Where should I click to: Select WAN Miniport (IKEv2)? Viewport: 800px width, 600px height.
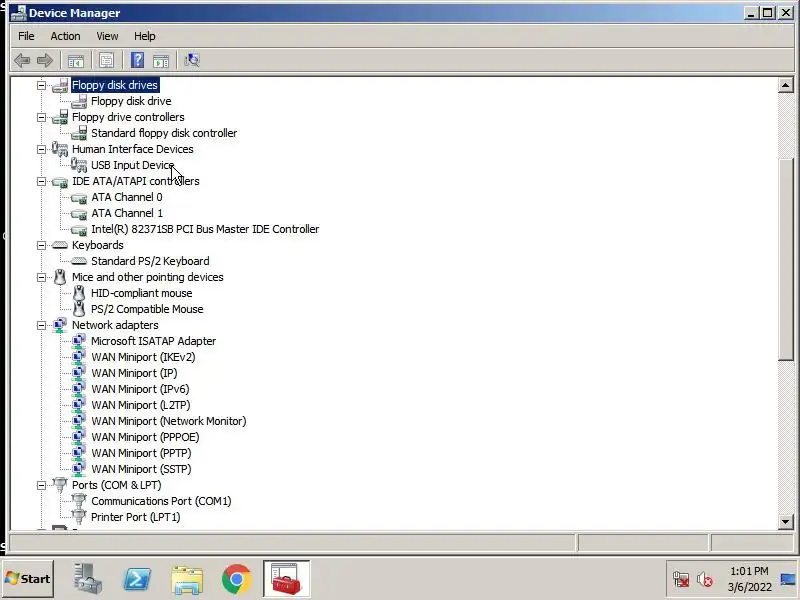pos(143,357)
